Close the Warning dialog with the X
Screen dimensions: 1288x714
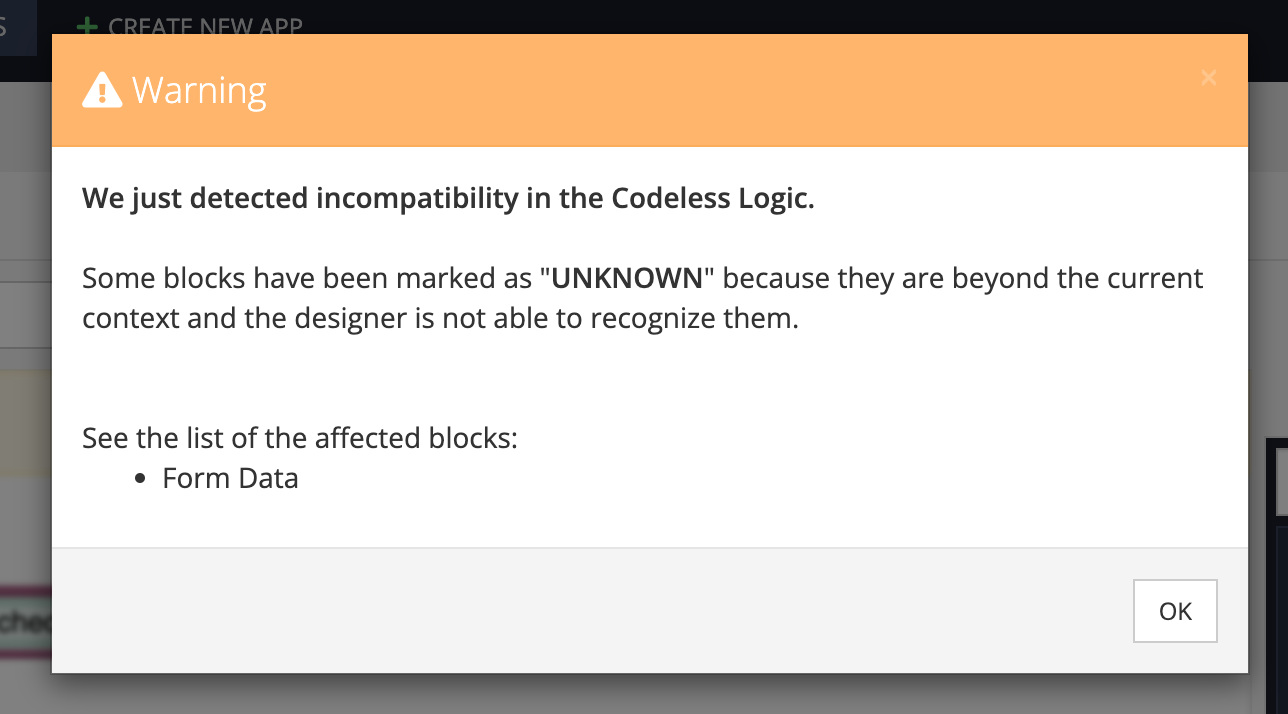pyautogui.click(x=1209, y=78)
